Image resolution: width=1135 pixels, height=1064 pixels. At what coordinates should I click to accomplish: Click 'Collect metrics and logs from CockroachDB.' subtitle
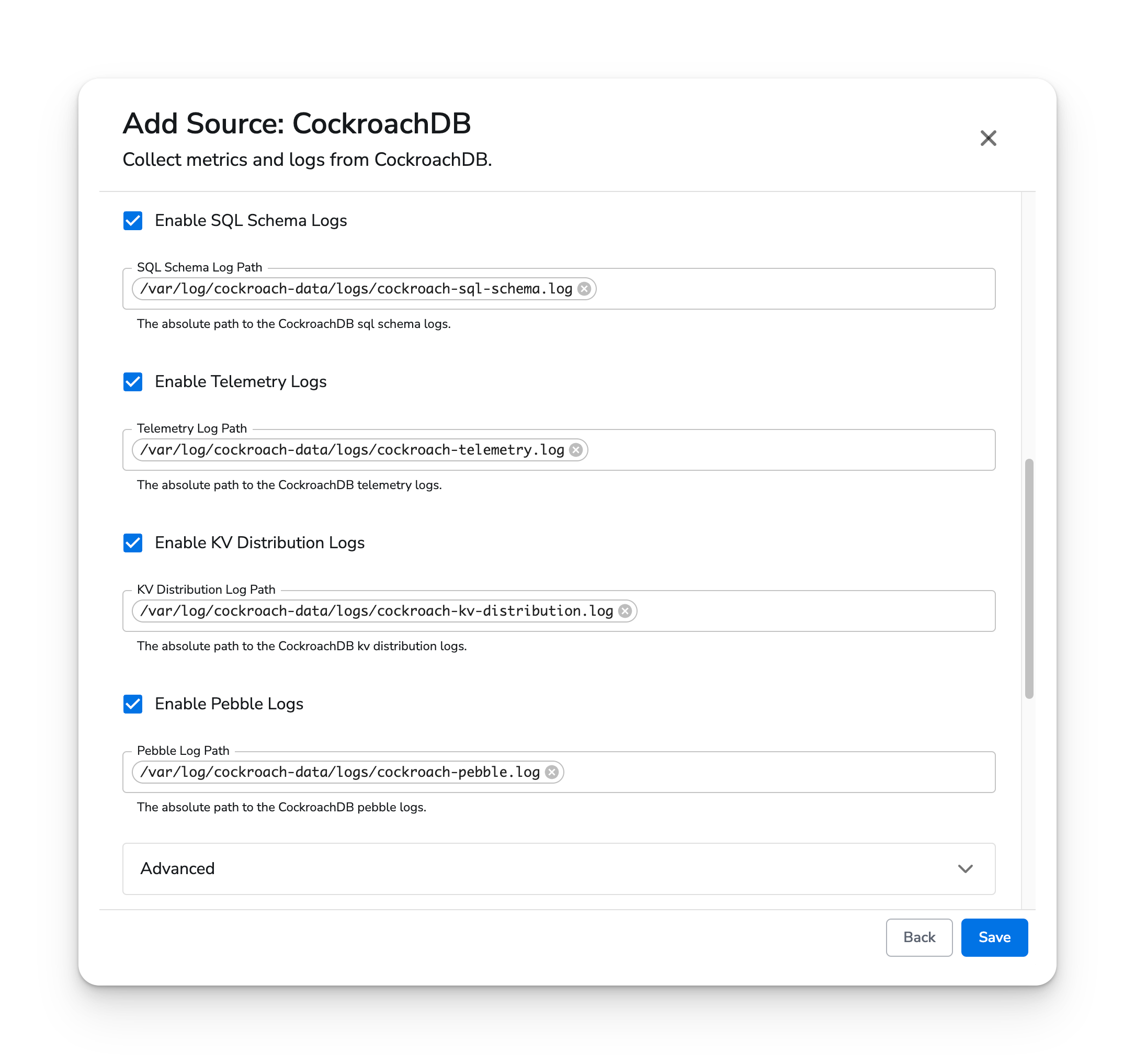(x=307, y=160)
